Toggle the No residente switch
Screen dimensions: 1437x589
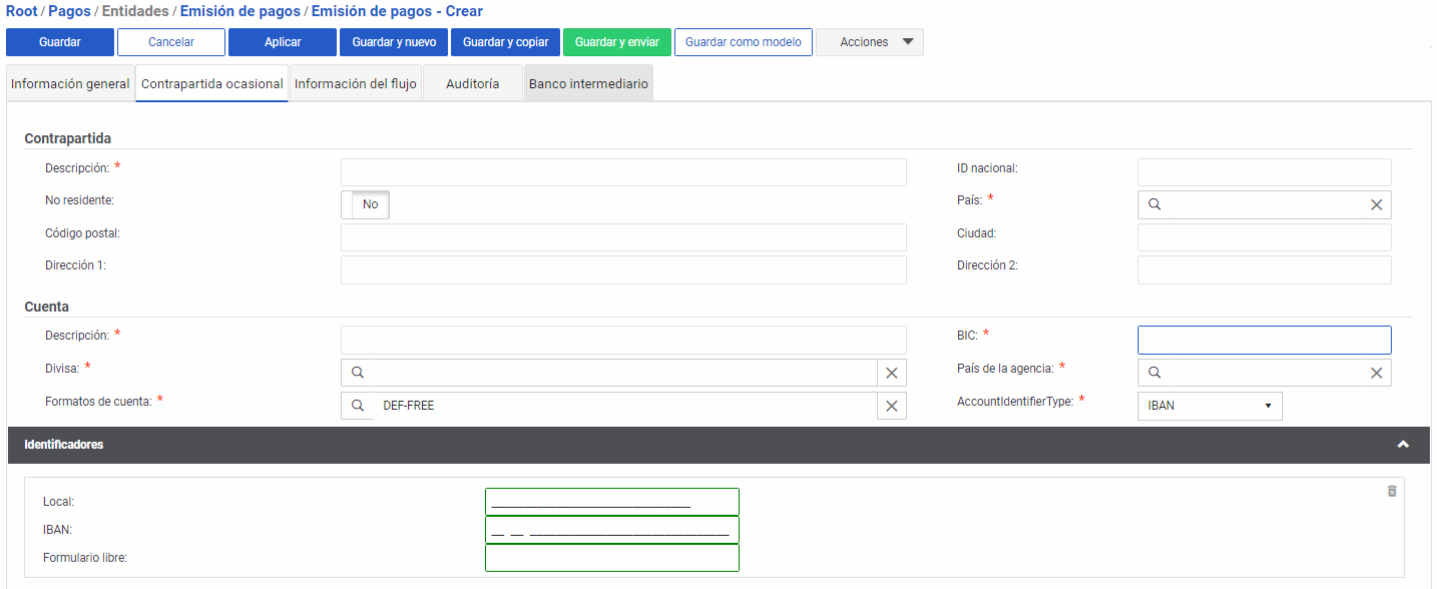point(366,204)
